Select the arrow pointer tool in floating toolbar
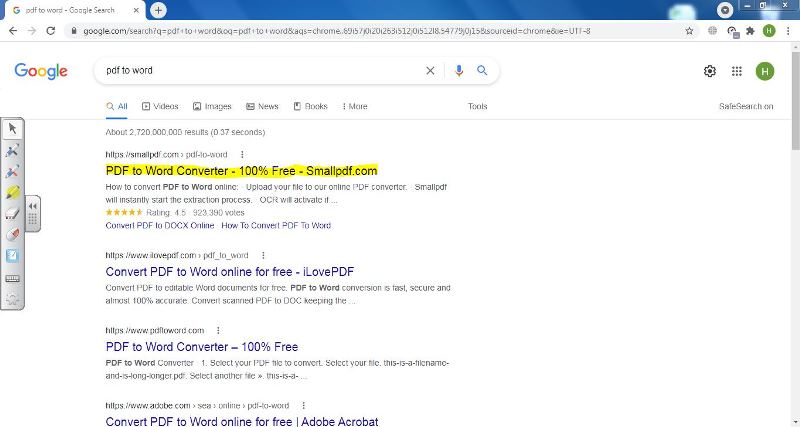800x427 pixels. 13,129
